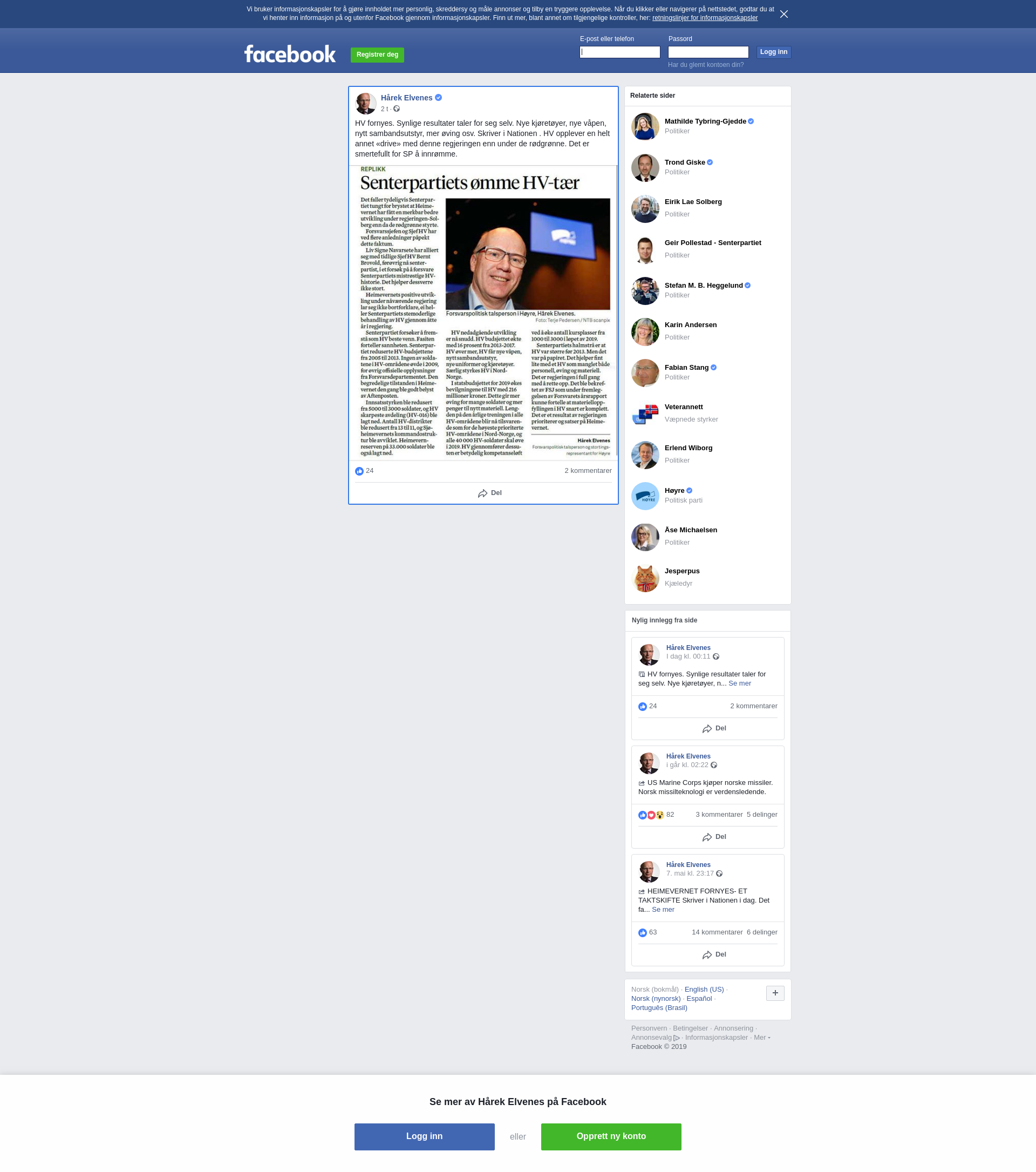Viewport: 1036px width, 1172px height.
Task: Click Del on the US Marine Corps post
Action: click(x=714, y=837)
